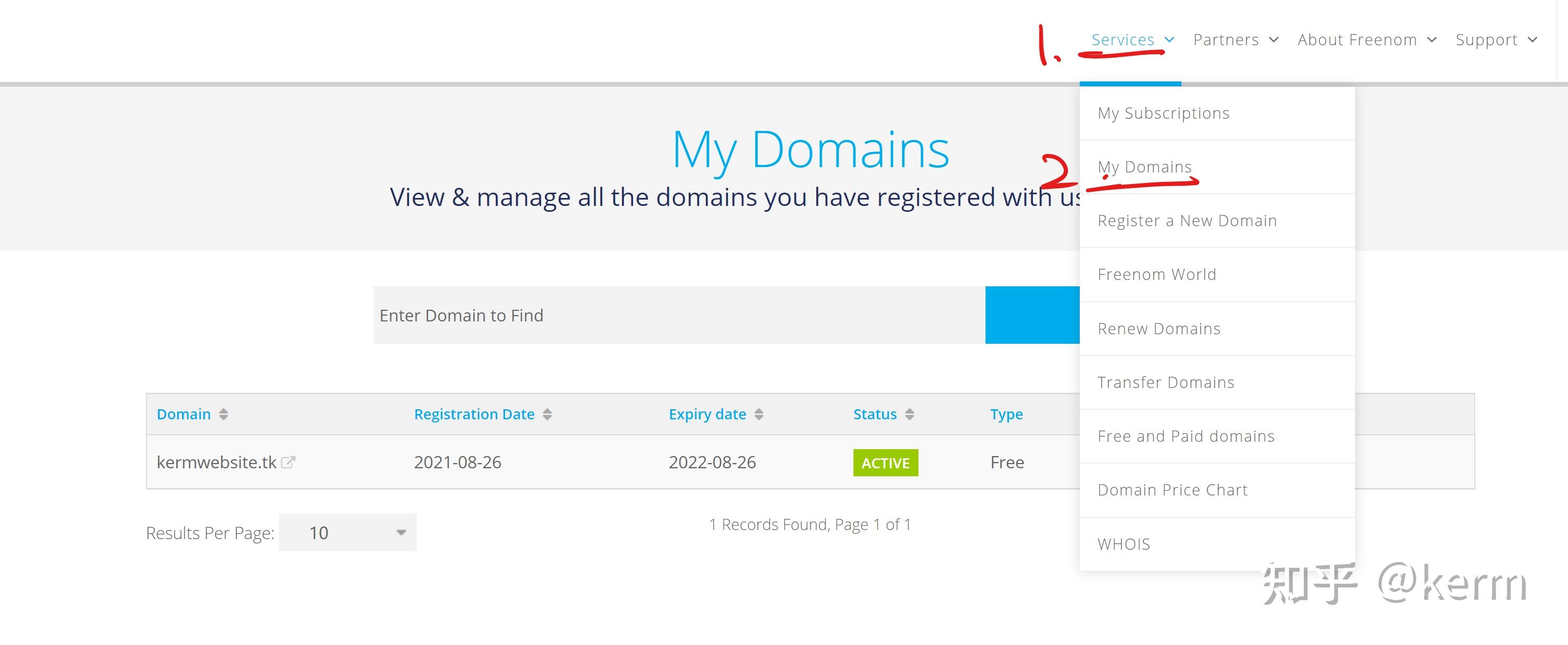The width and height of the screenshot is (1568, 645).
Task: Select My Subscriptions from the menu
Action: [1163, 113]
